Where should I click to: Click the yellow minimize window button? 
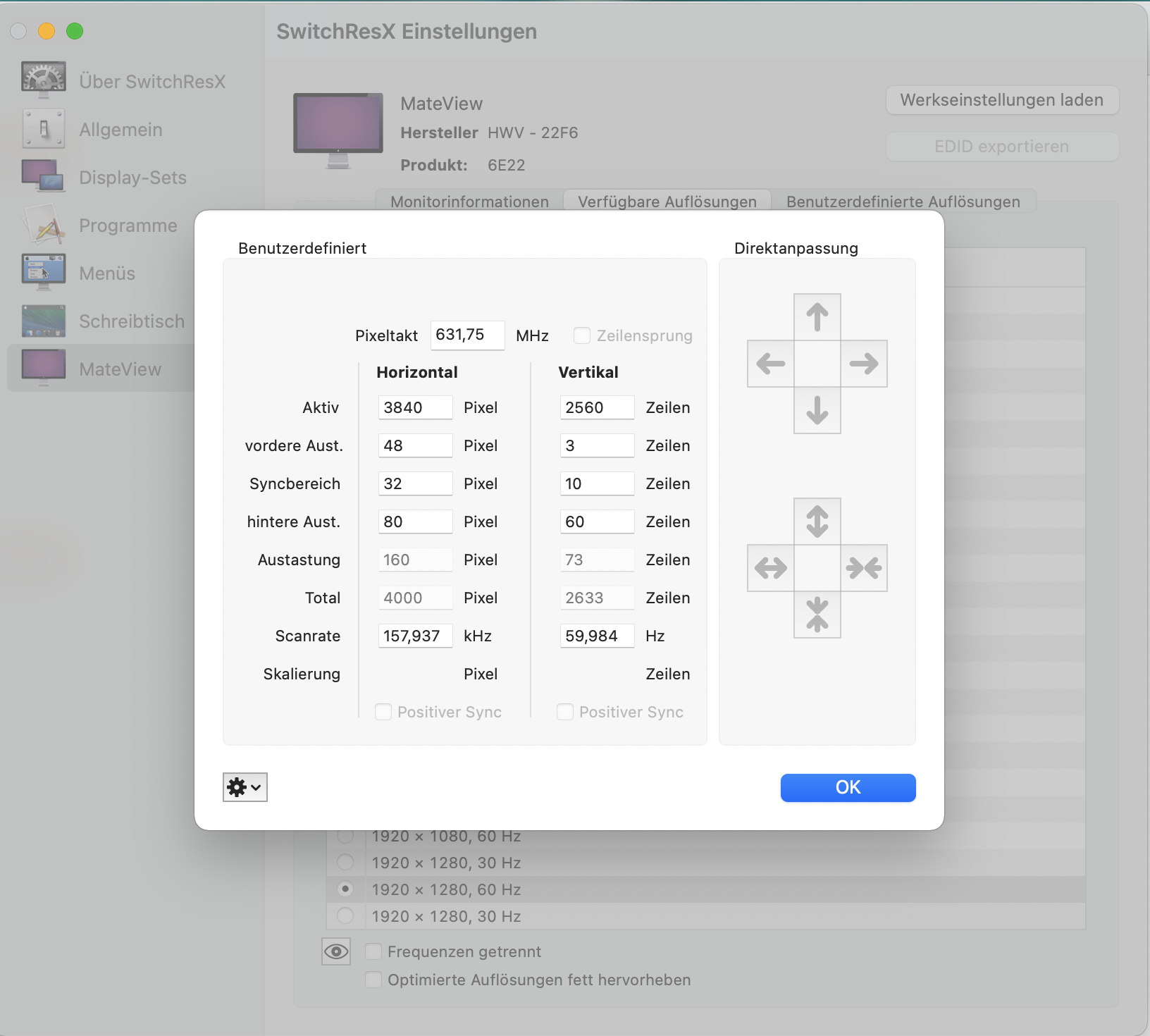point(47,31)
